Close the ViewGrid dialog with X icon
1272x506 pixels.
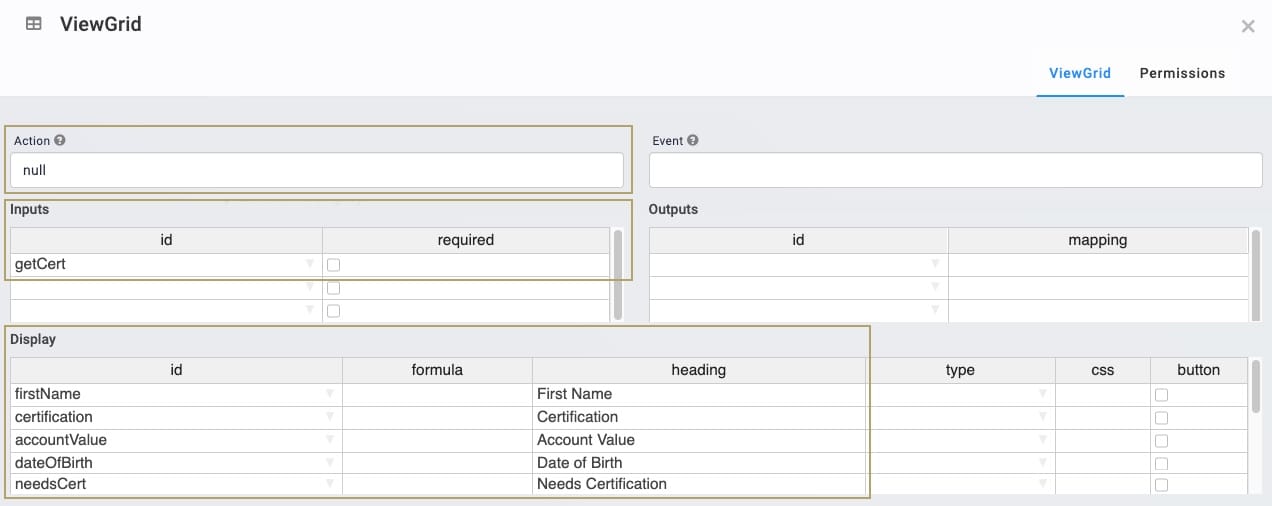(1248, 27)
